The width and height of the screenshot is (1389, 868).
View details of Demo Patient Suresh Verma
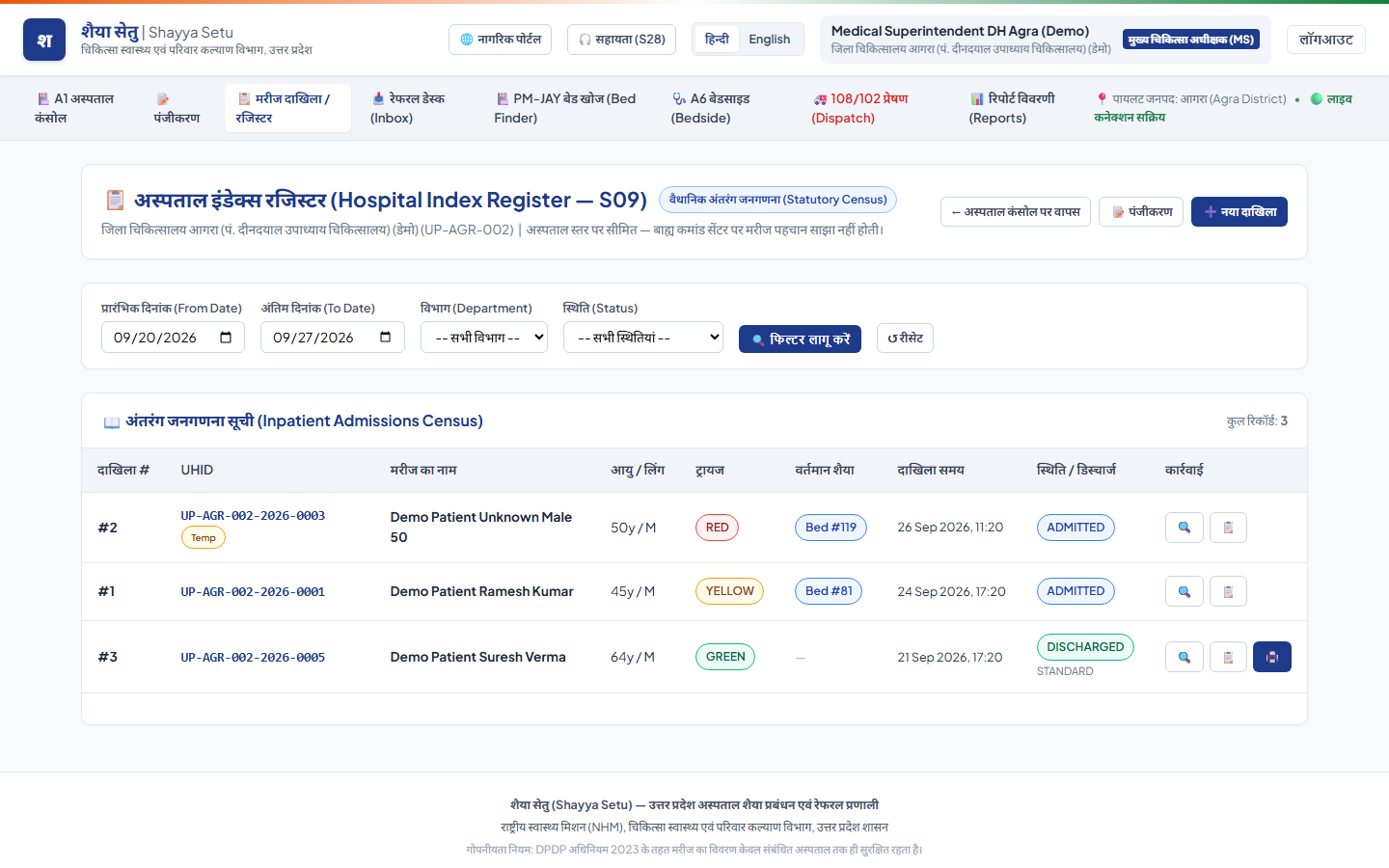1184,657
